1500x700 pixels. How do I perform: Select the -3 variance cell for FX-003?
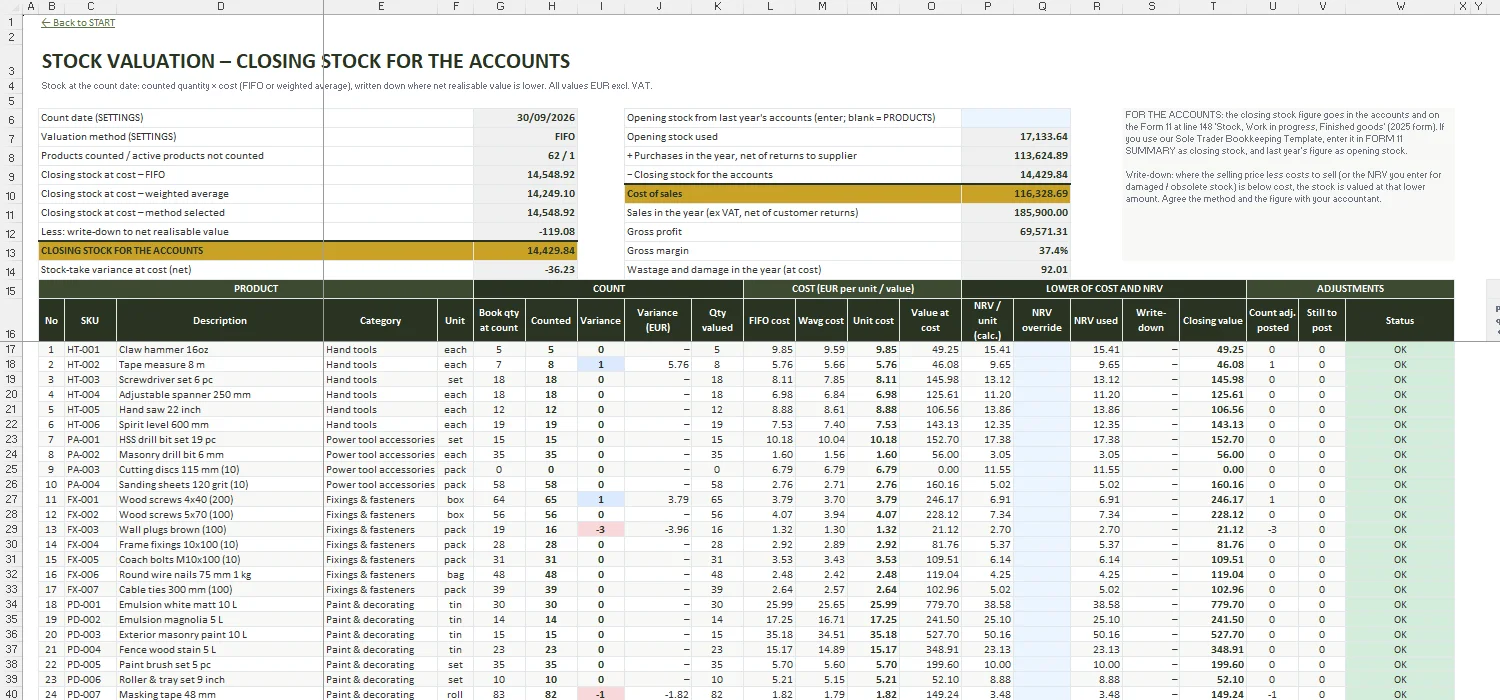click(x=601, y=530)
